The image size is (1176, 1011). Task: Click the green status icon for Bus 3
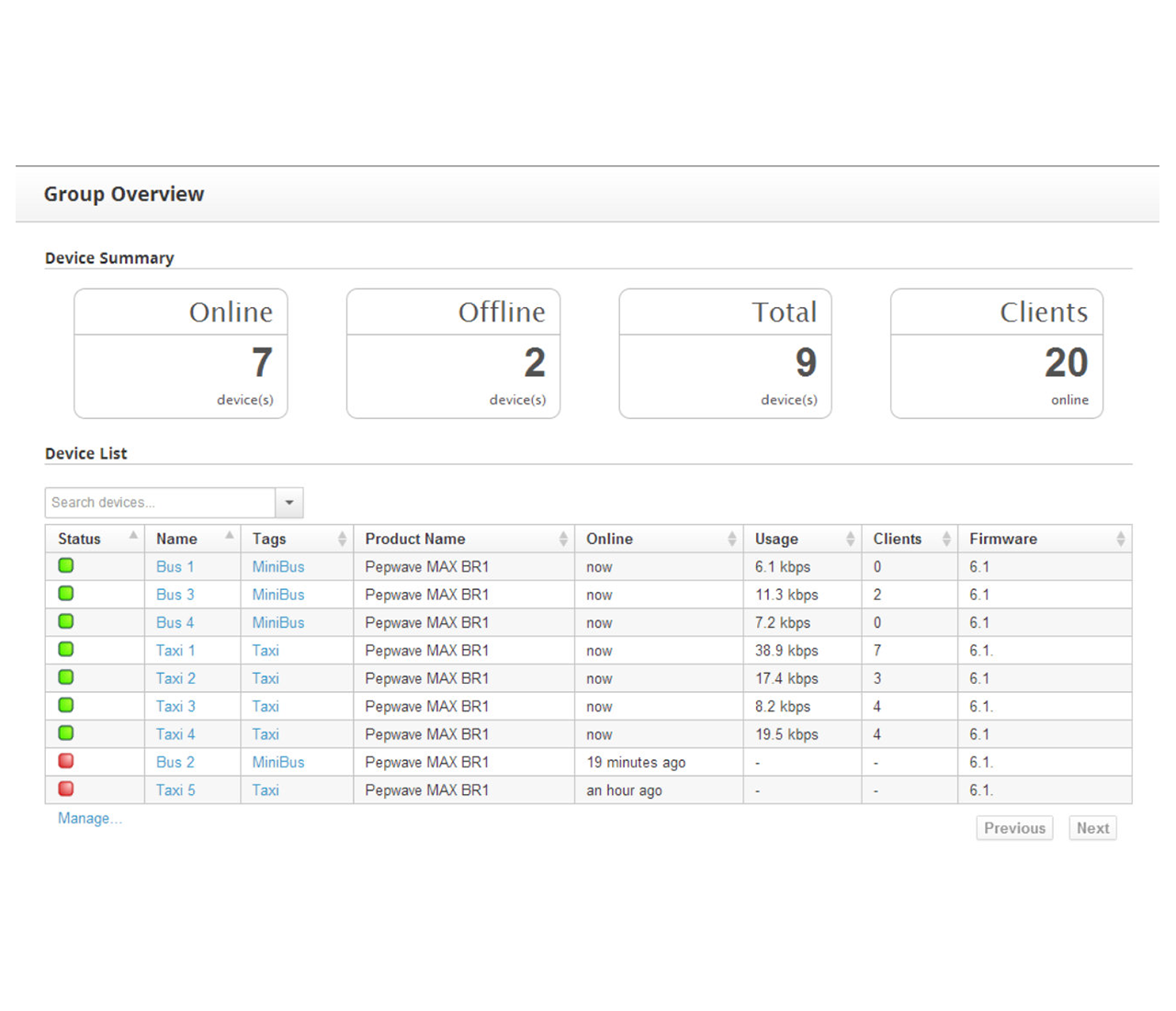[66, 594]
